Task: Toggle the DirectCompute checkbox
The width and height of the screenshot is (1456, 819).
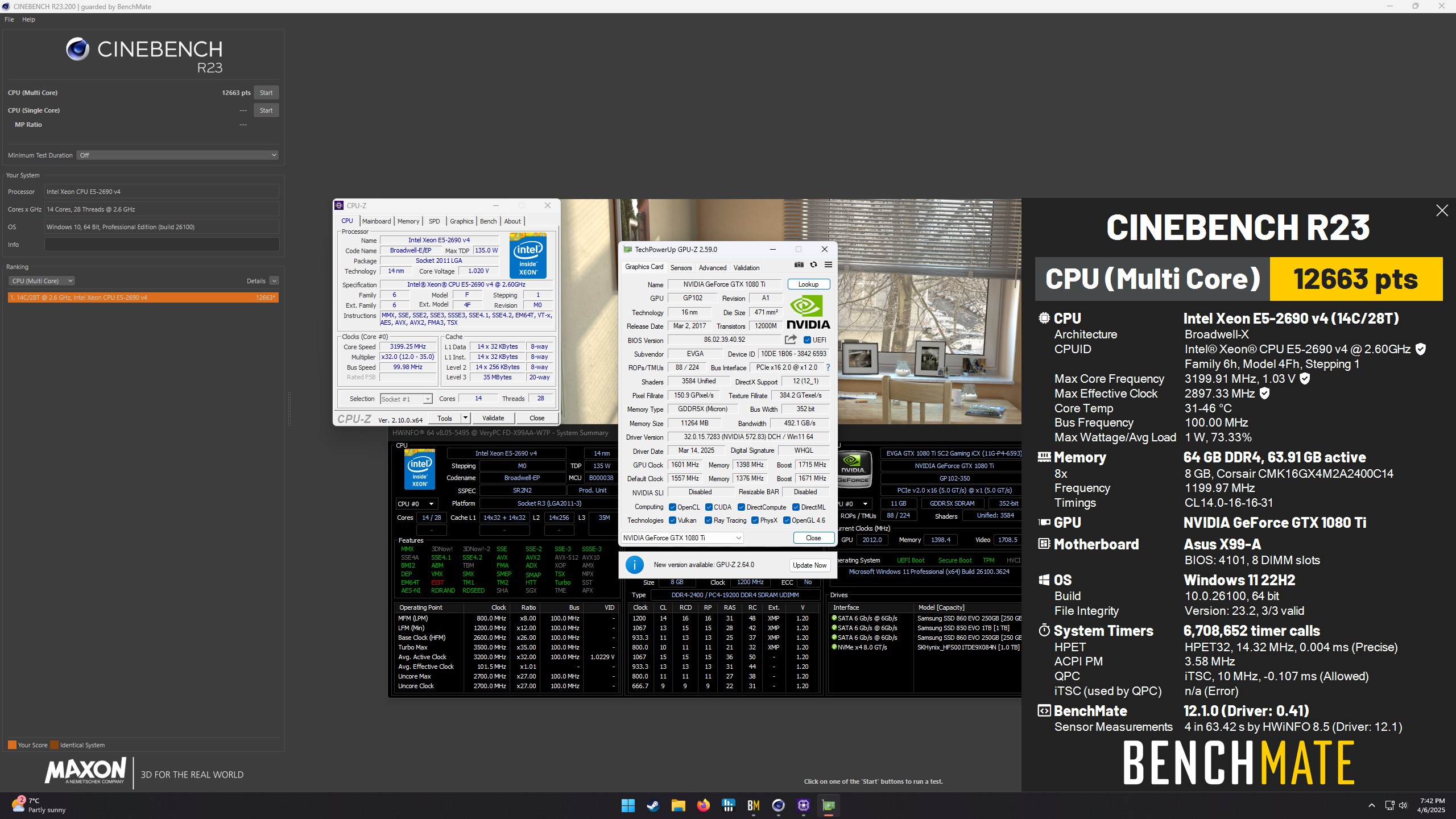Action: 741,507
